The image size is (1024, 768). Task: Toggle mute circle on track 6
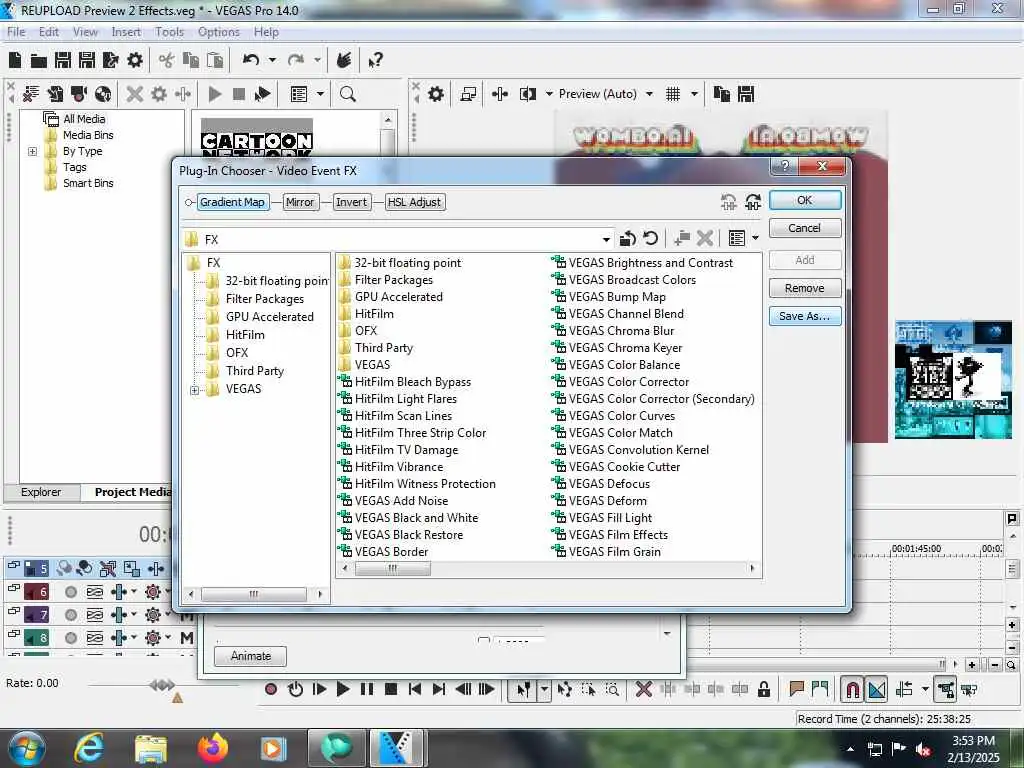pyautogui.click(x=71, y=592)
